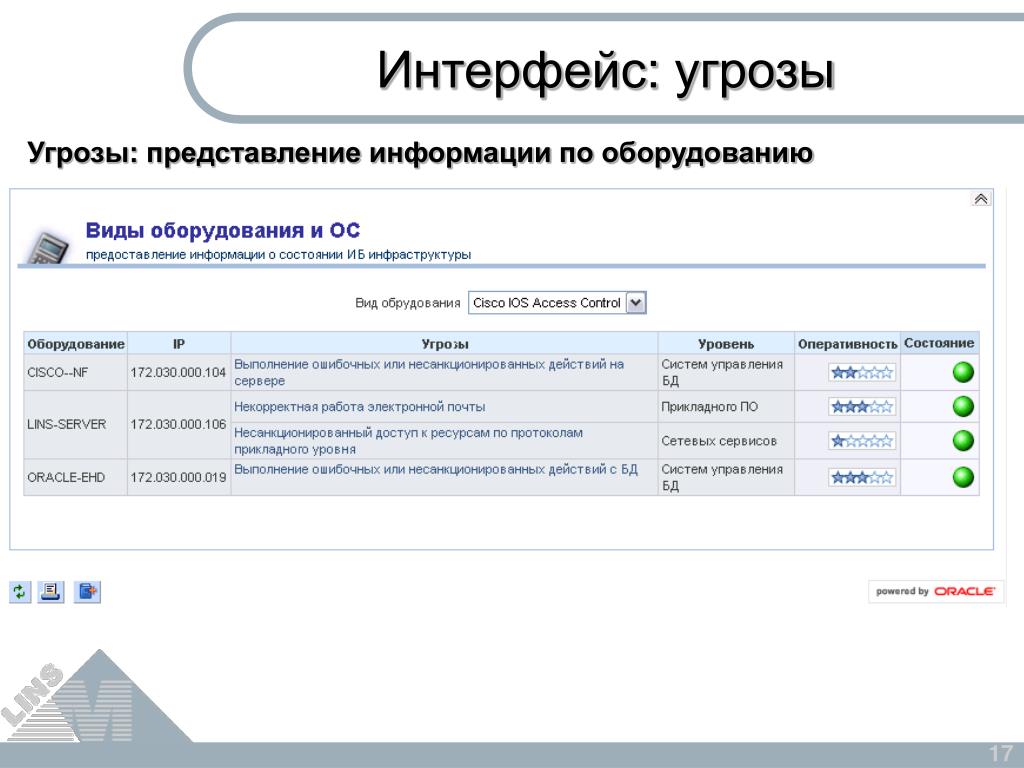1024x768 pixels.
Task: Click Систем управления БД in ORACLE-EHD row
Action: 726,477
